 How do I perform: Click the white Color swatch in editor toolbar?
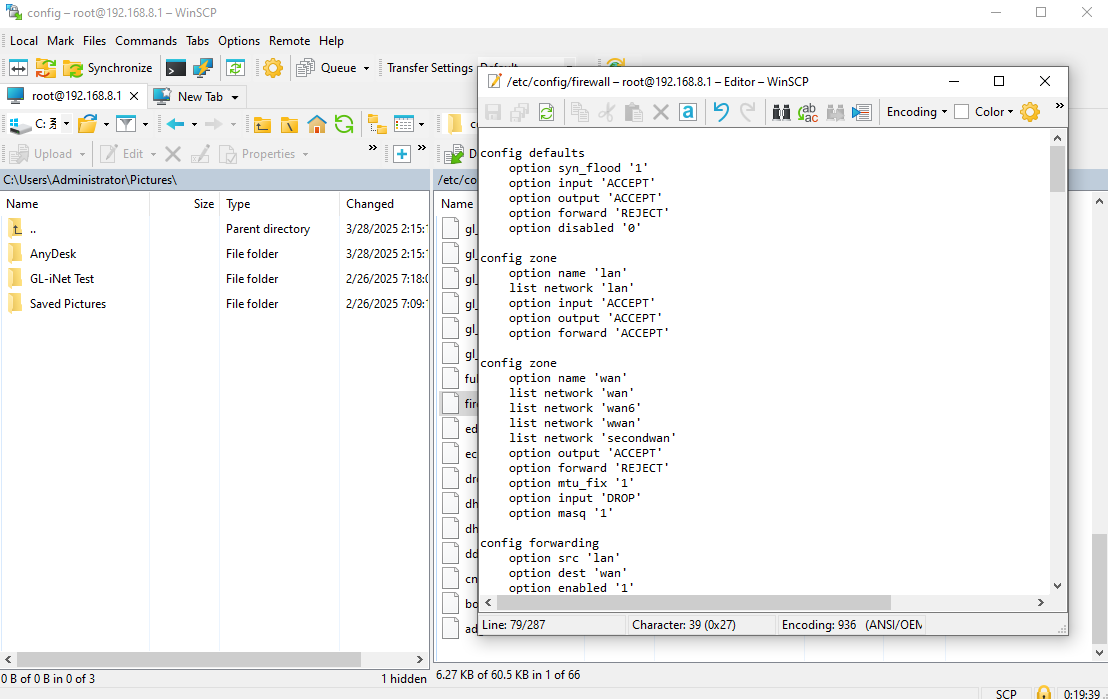(962, 112)
